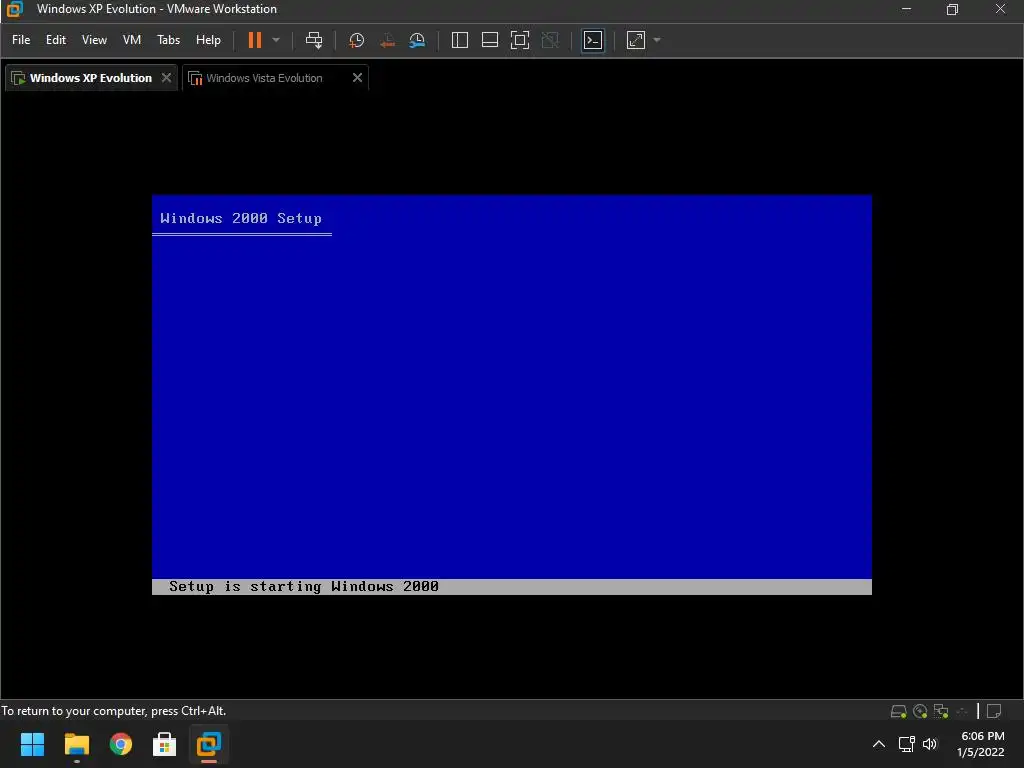The height and width of the screenshot is (768, 1024).
Task: Open File Explorer from the taskbar
Action: coord(76,744)
